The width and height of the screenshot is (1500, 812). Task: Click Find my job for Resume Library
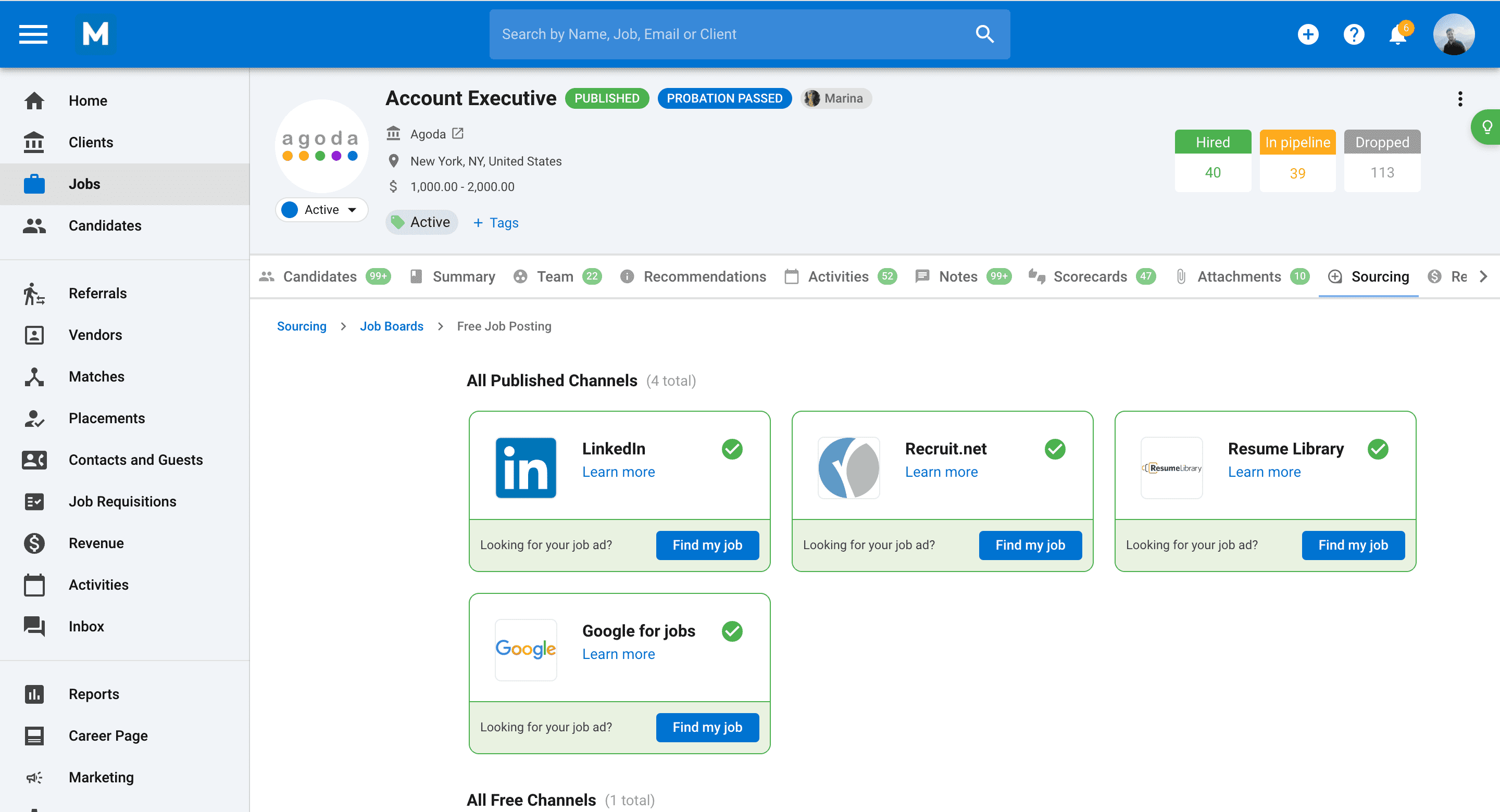tap(1353, 545)
